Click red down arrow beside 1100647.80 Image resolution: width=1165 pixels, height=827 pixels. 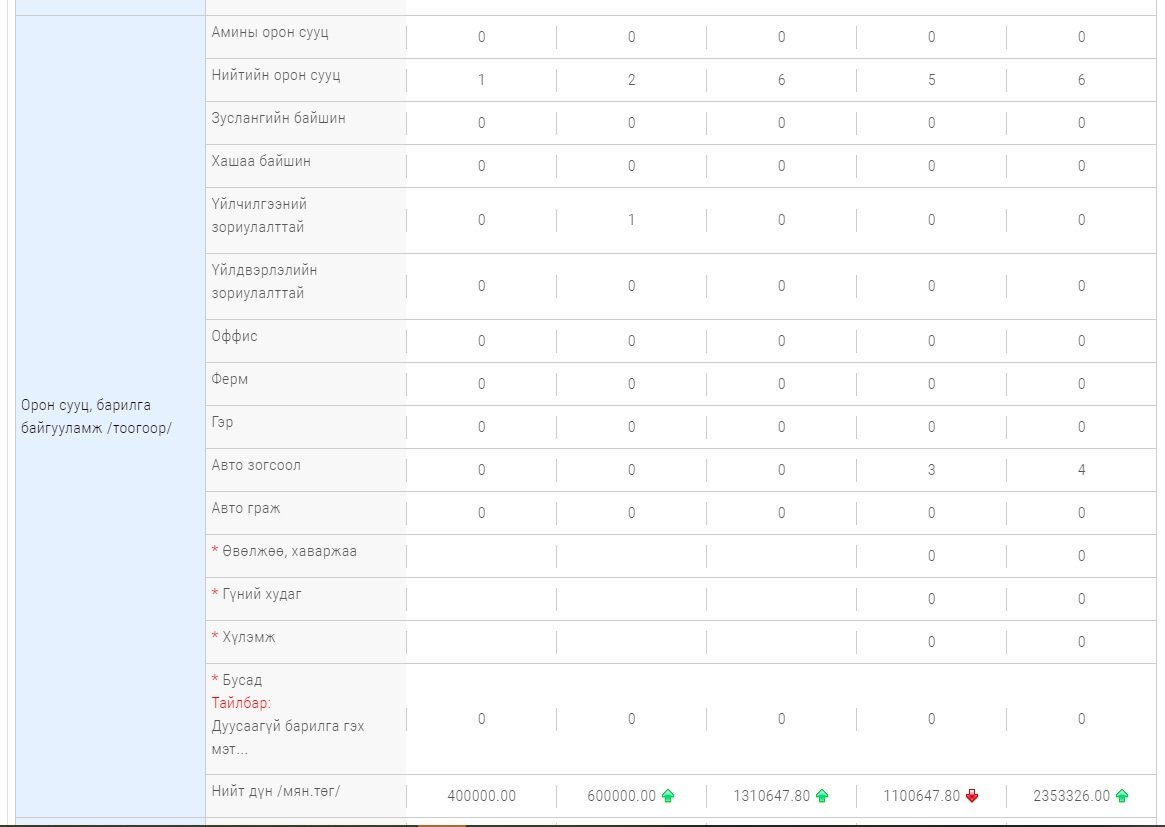pos(972,796)
